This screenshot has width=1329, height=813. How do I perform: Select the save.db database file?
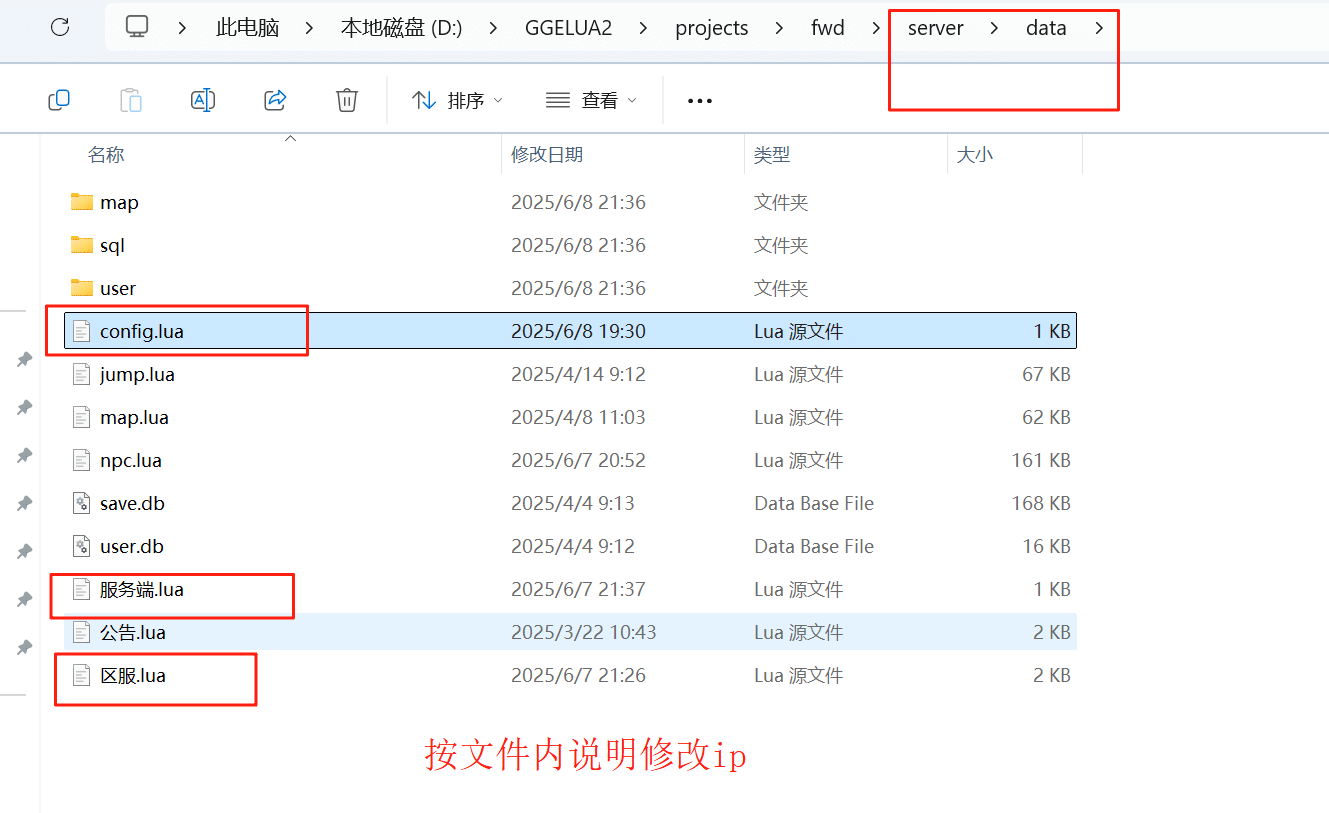131,503
